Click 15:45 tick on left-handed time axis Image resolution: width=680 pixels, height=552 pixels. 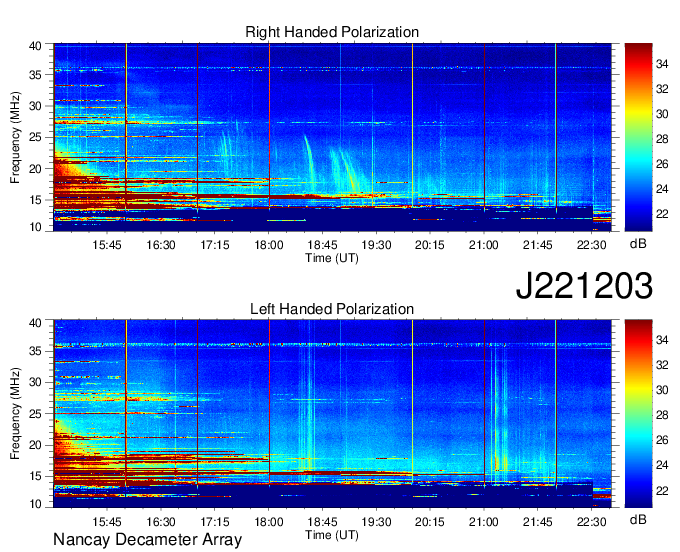tap(107, 522)
